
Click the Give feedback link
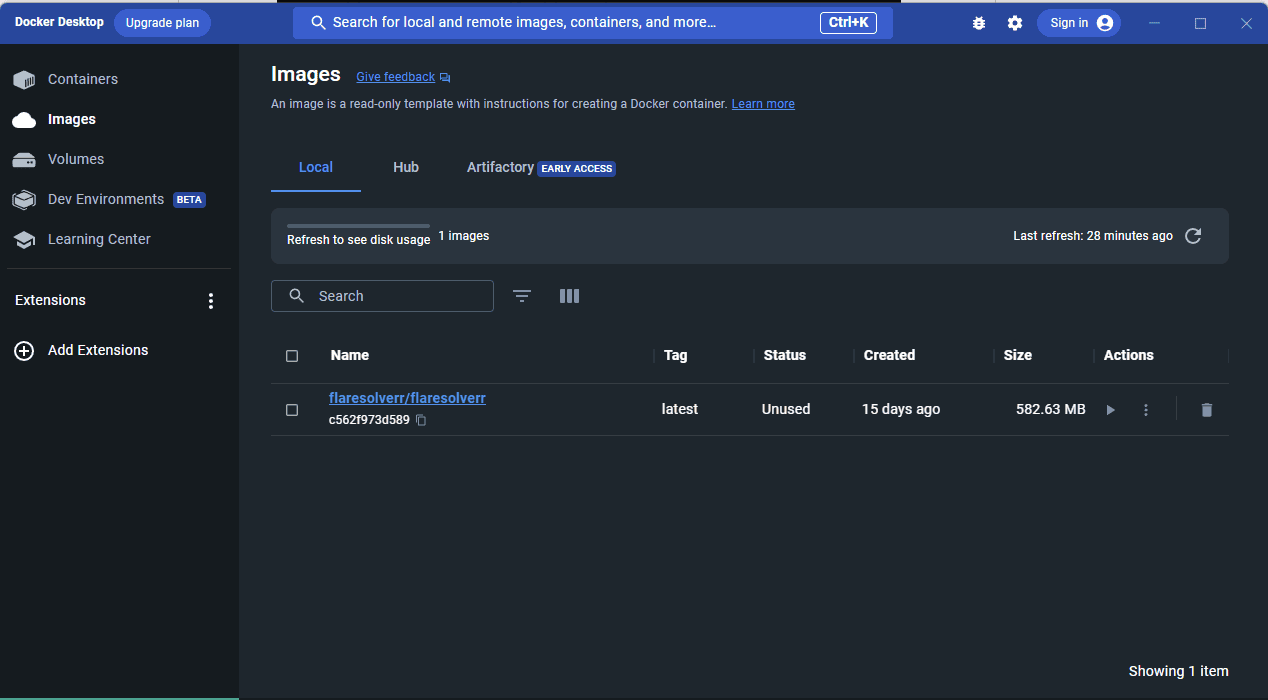coord(395,77)
